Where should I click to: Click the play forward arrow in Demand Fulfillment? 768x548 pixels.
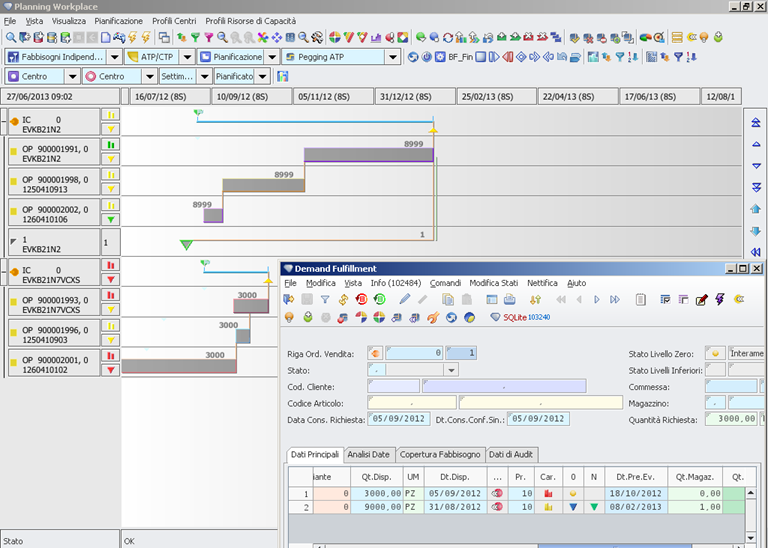coord(598,299)
